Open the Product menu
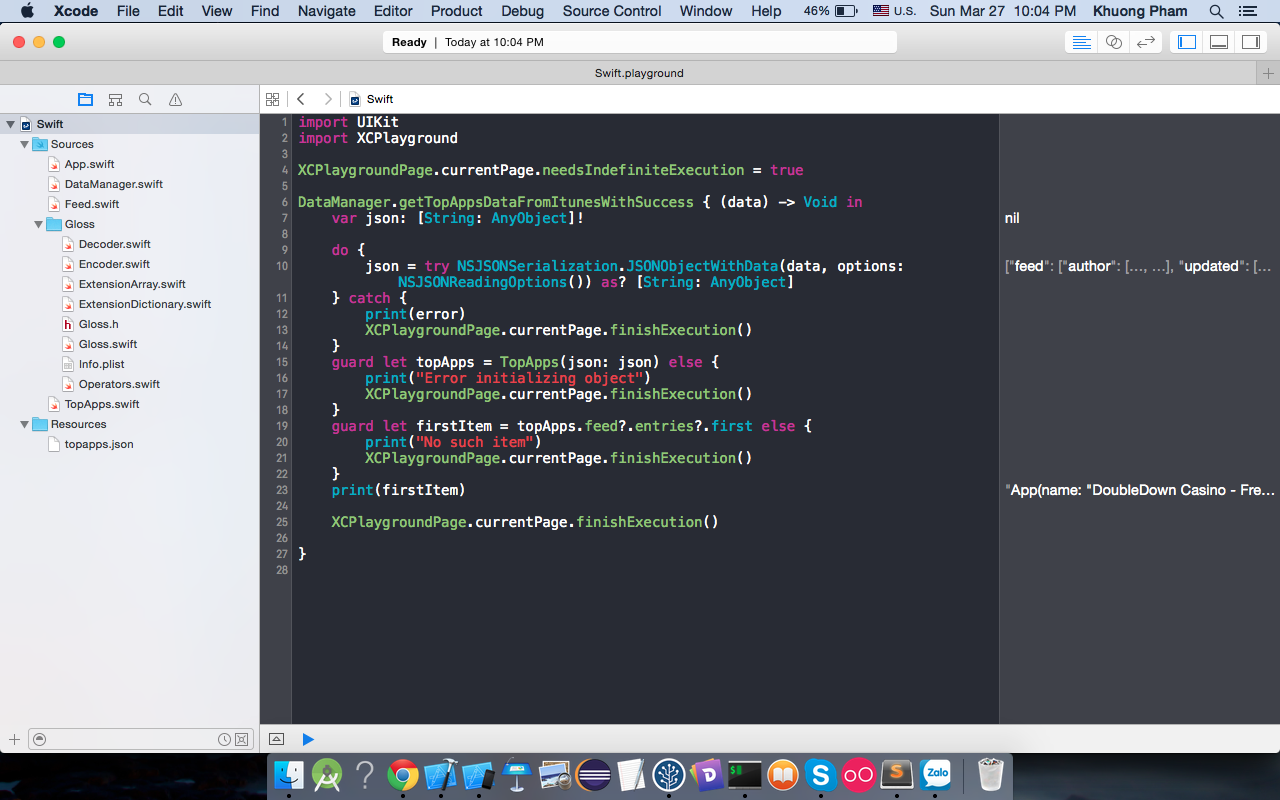 (x=457, y=11)
